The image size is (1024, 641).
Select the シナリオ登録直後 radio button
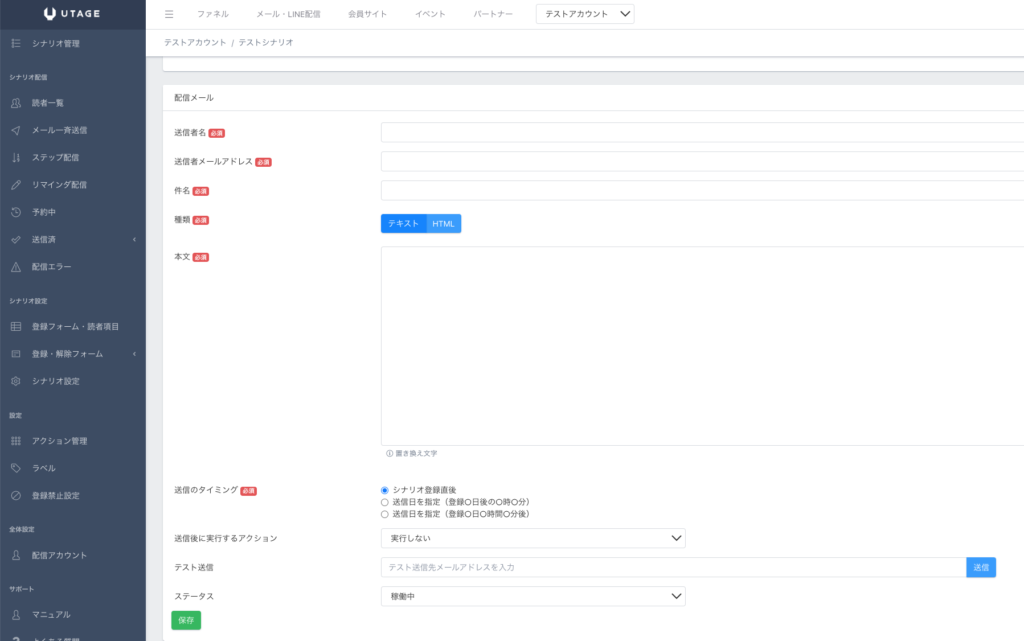[x=385, y=490]
